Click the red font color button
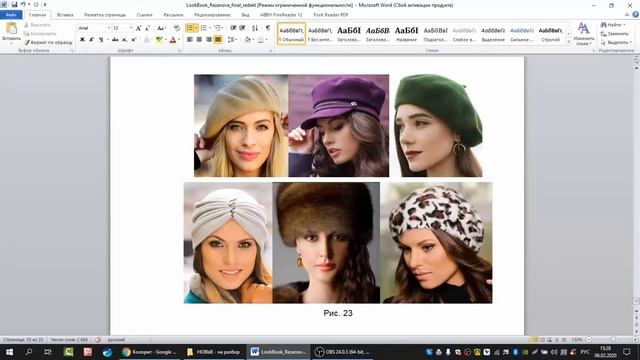640x360 pixels. pyautogui.click(x=173, y=40)
